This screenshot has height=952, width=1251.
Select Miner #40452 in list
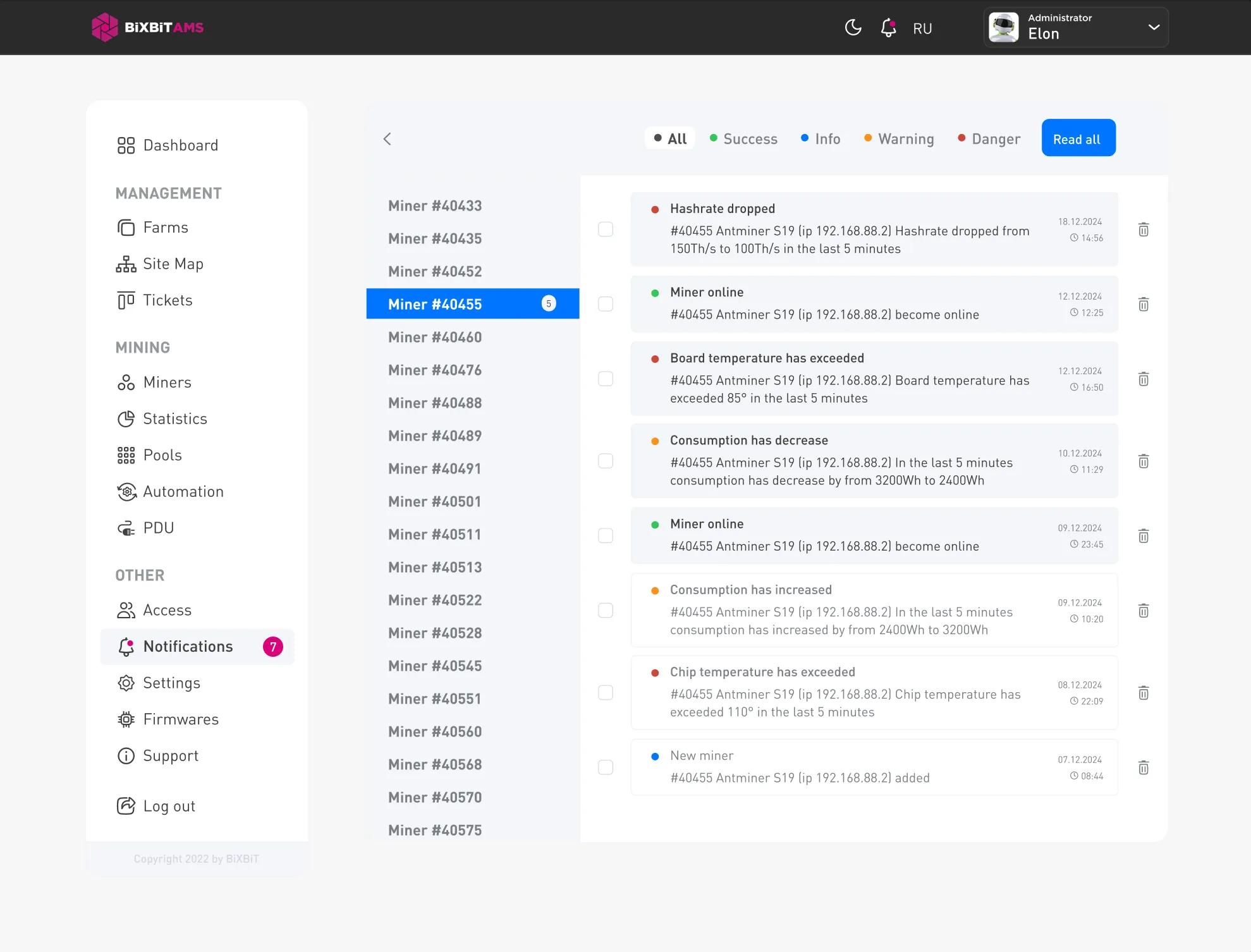click(x=435, y=271)
